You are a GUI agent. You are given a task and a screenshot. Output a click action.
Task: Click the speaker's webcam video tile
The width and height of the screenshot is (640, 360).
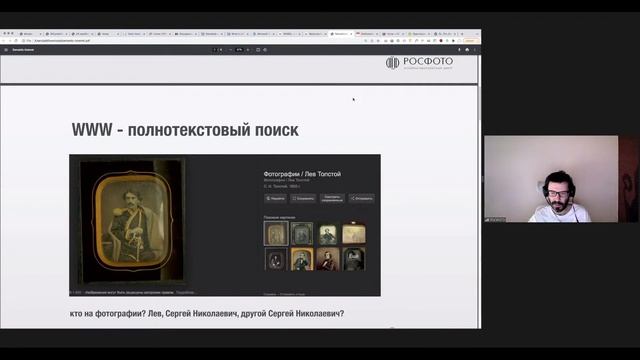pos(551,179)
